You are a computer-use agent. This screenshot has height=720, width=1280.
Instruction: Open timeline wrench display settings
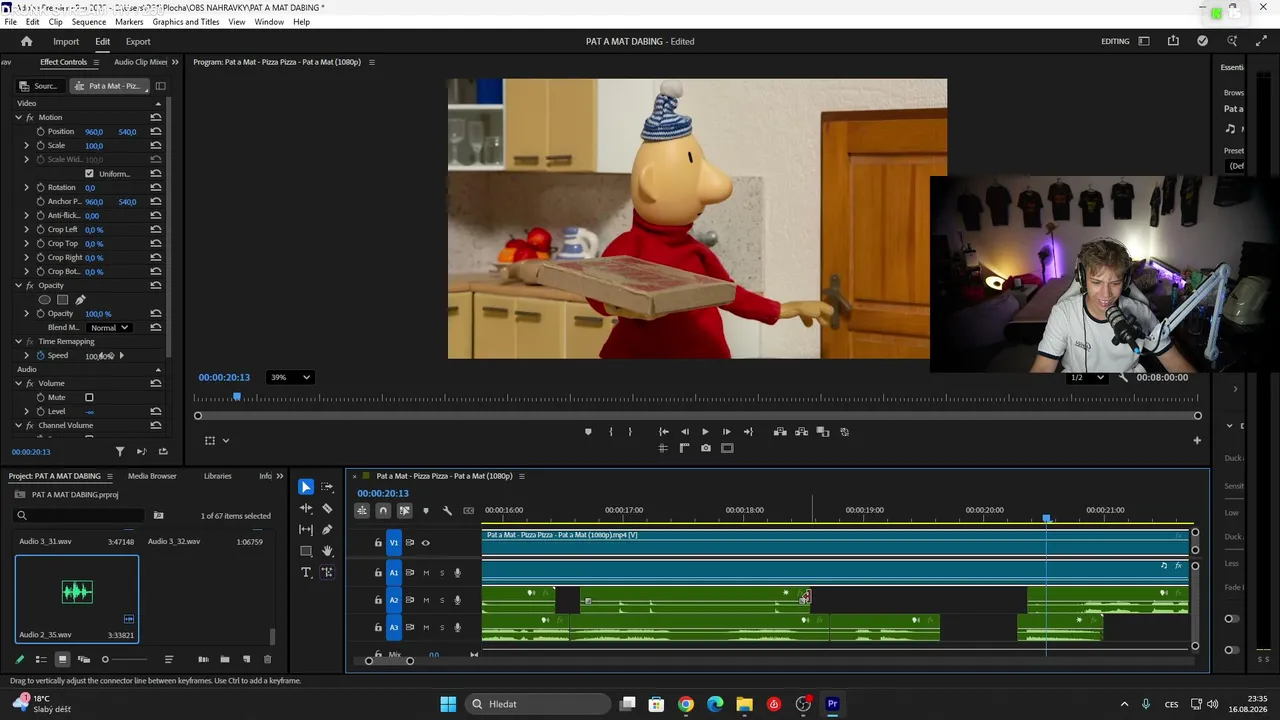pos(447,511)
